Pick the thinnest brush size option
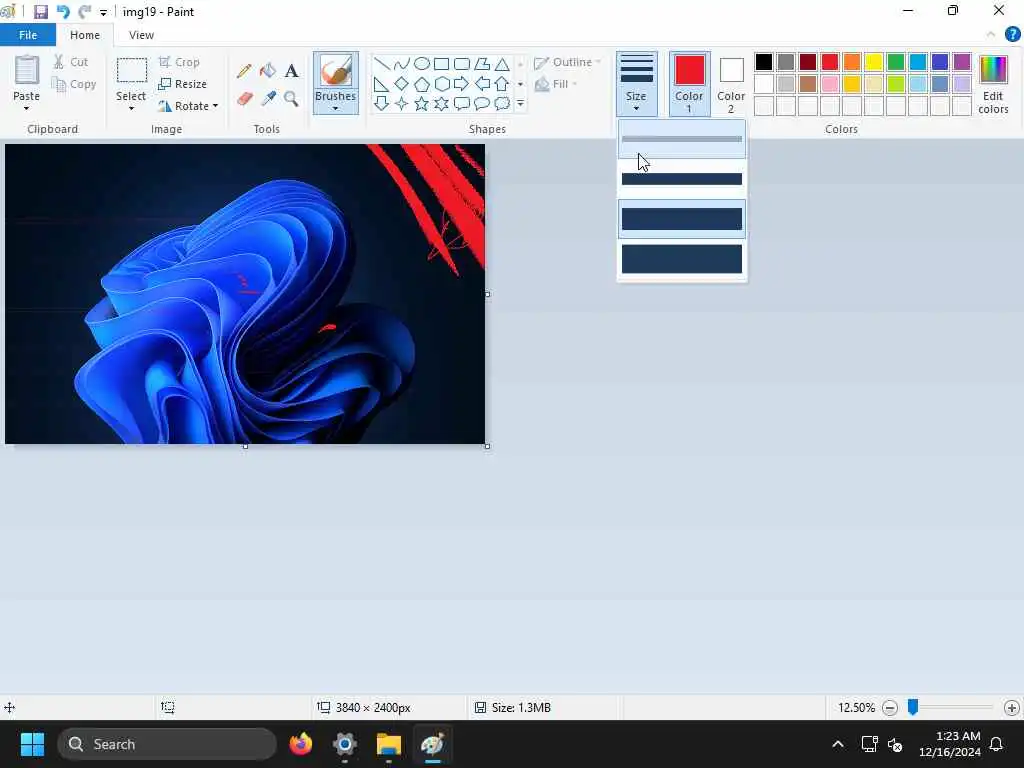 click(x=682, y=138)
